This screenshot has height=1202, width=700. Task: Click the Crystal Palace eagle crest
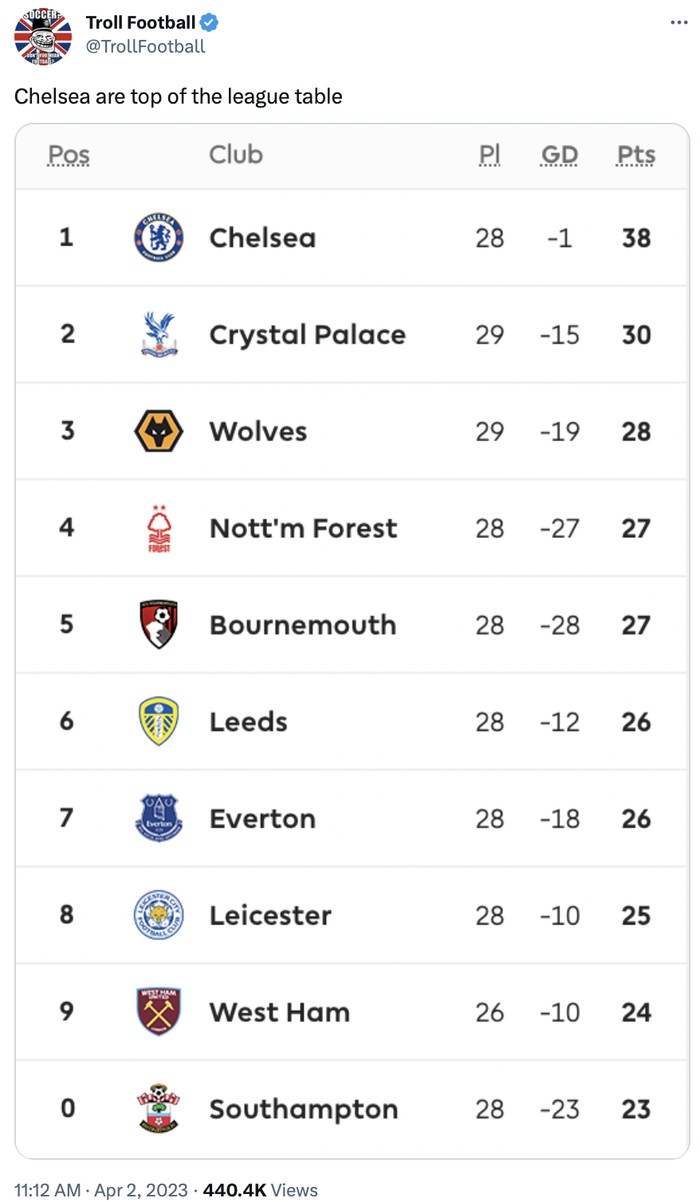coord(158,334)
